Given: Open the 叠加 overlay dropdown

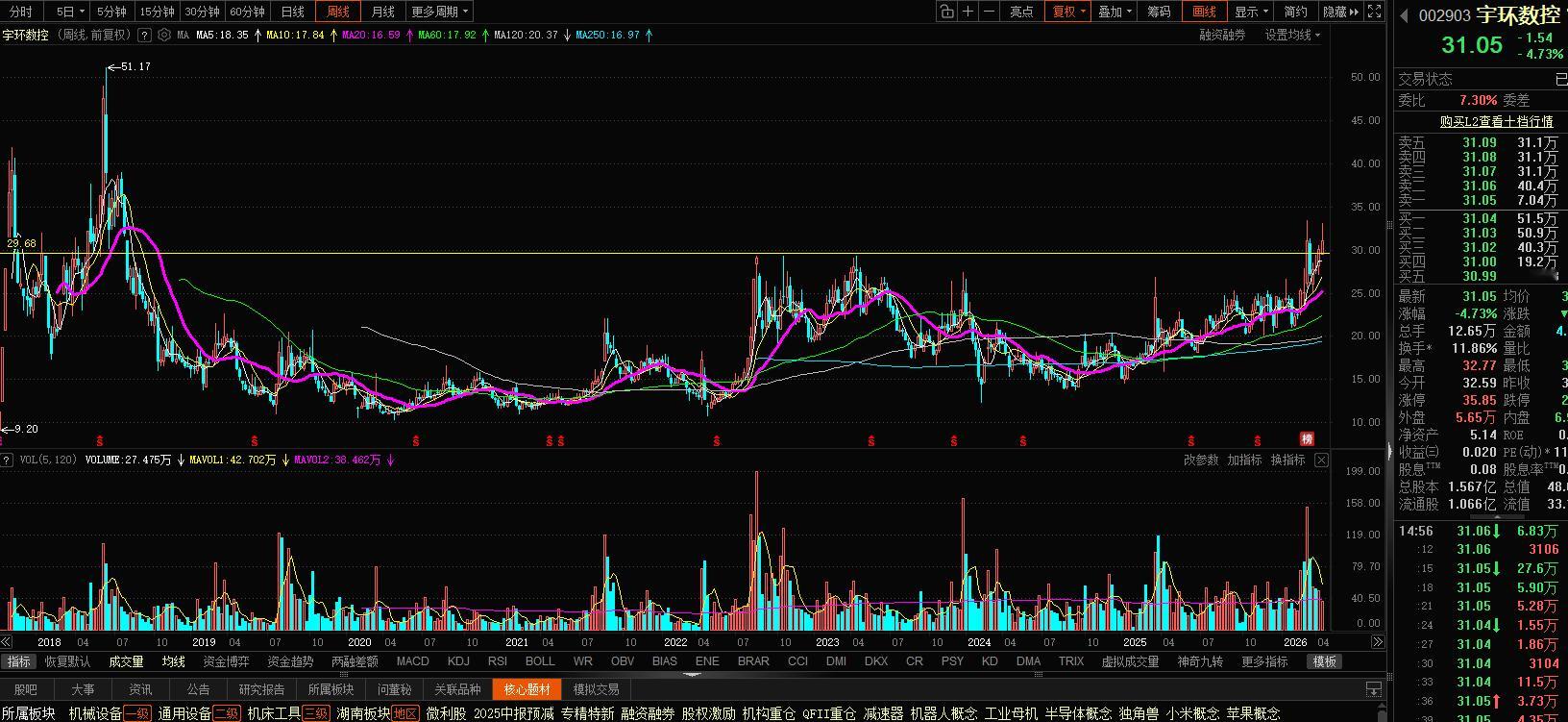Looking at the screenshot, I should tap(1115, 12).
